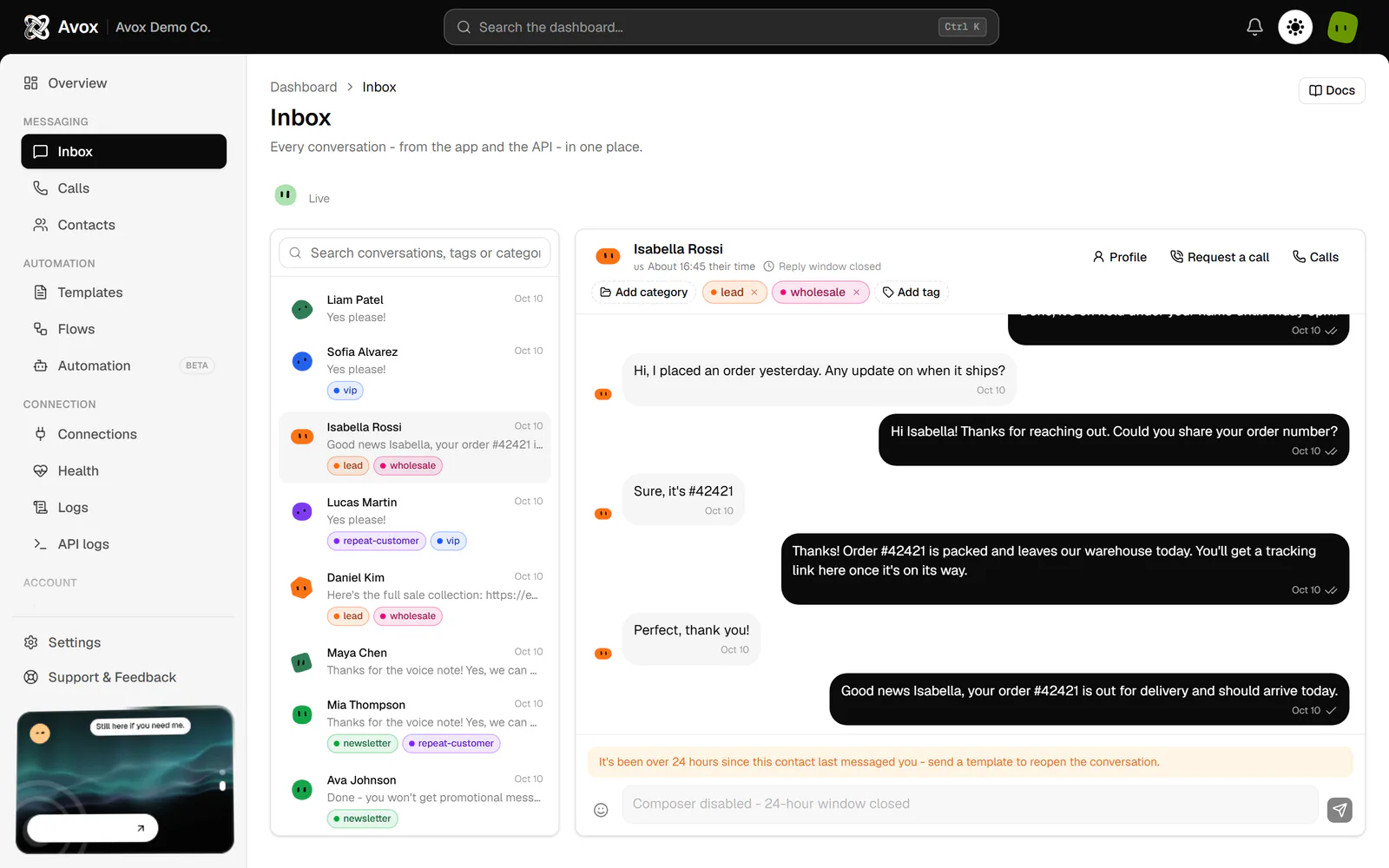Open Liam Patel's conversation
The height and width of the screenshot is (868, 1389).
point(415,308)
